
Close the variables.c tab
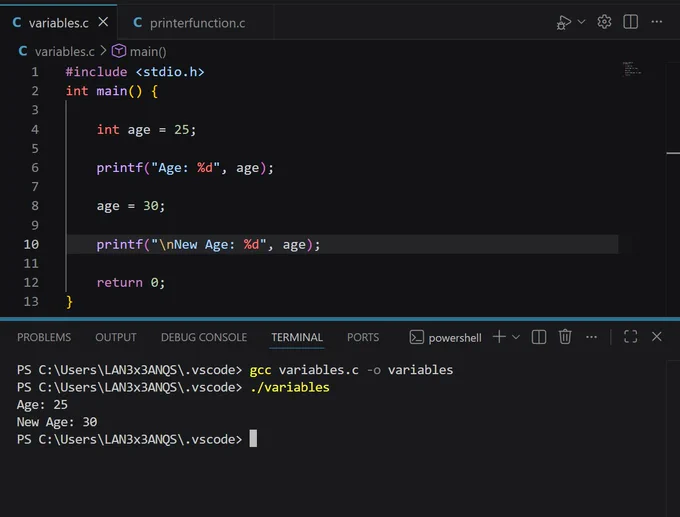pyautogui.click(x=103, y=22)
